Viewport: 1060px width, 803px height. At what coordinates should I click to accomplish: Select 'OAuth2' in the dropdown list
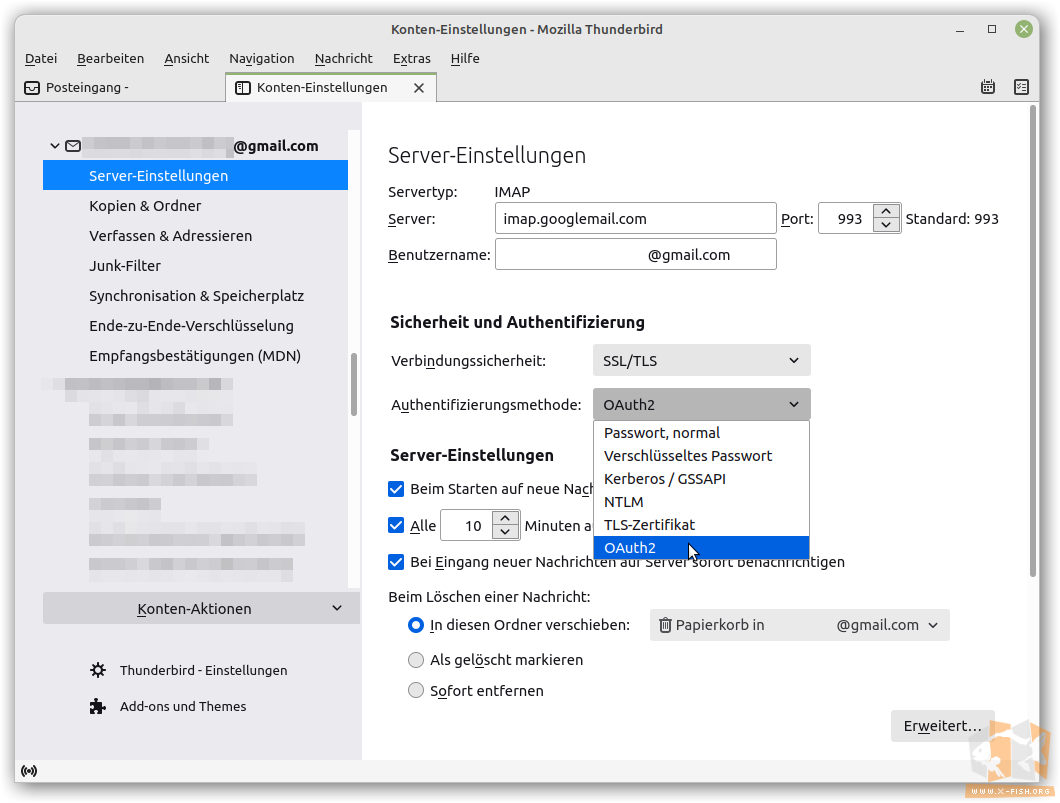click(701, 548)
